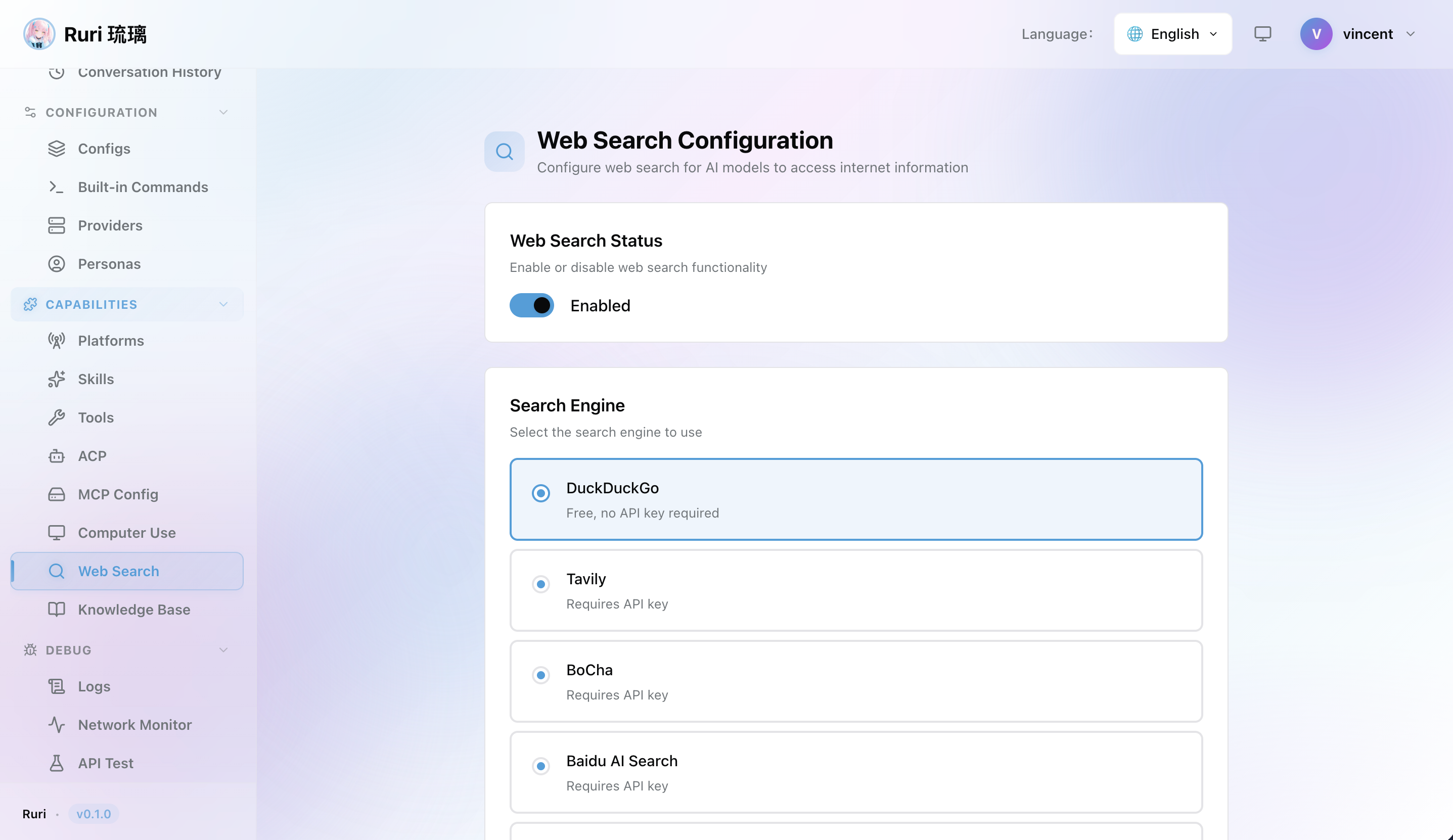
Task: Collapse the Capabilities section chevron
Action: [224, 304]
